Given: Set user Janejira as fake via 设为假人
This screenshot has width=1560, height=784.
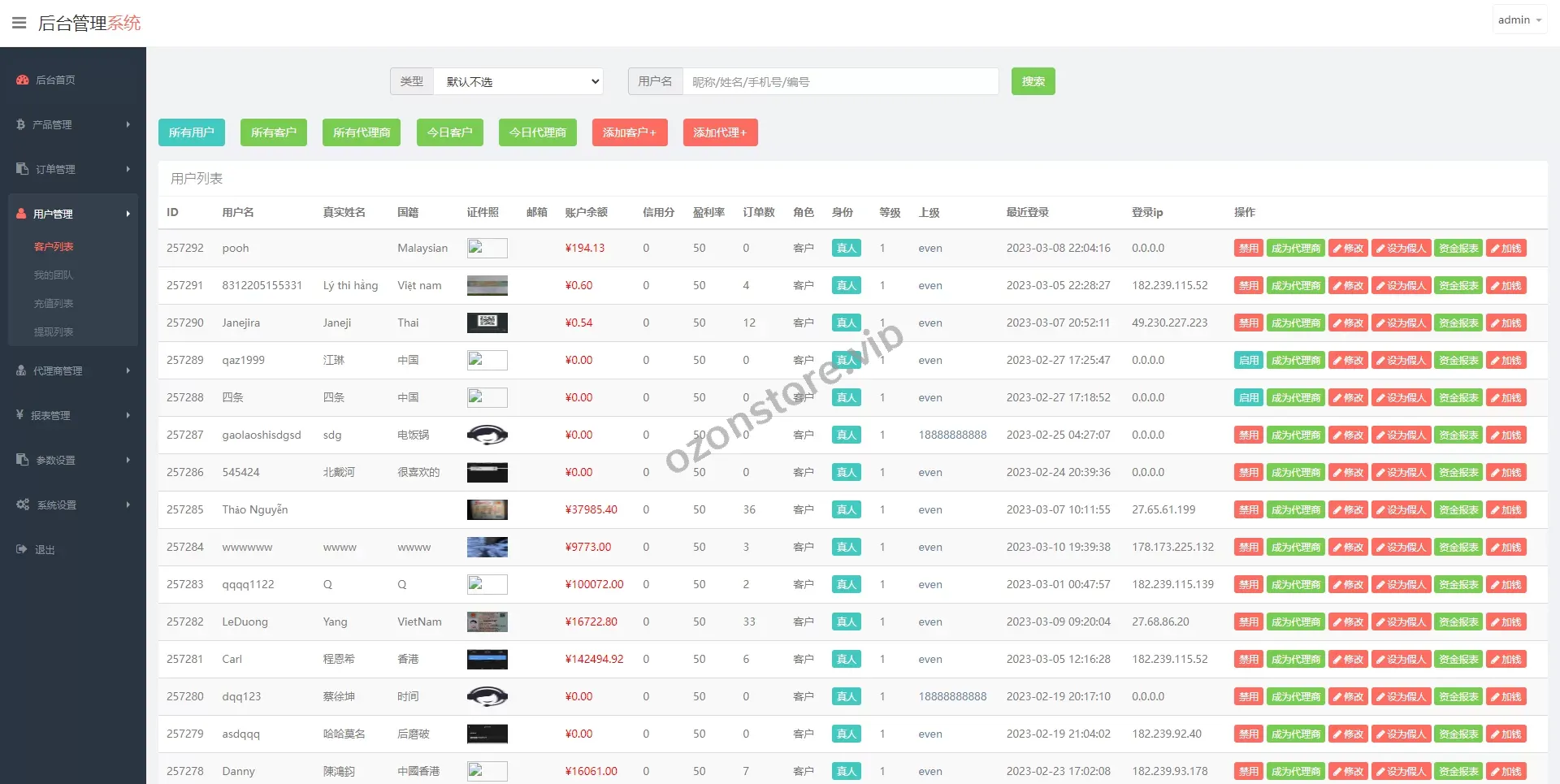Looking at the screenshot, I should click(x=1402, y=323).
